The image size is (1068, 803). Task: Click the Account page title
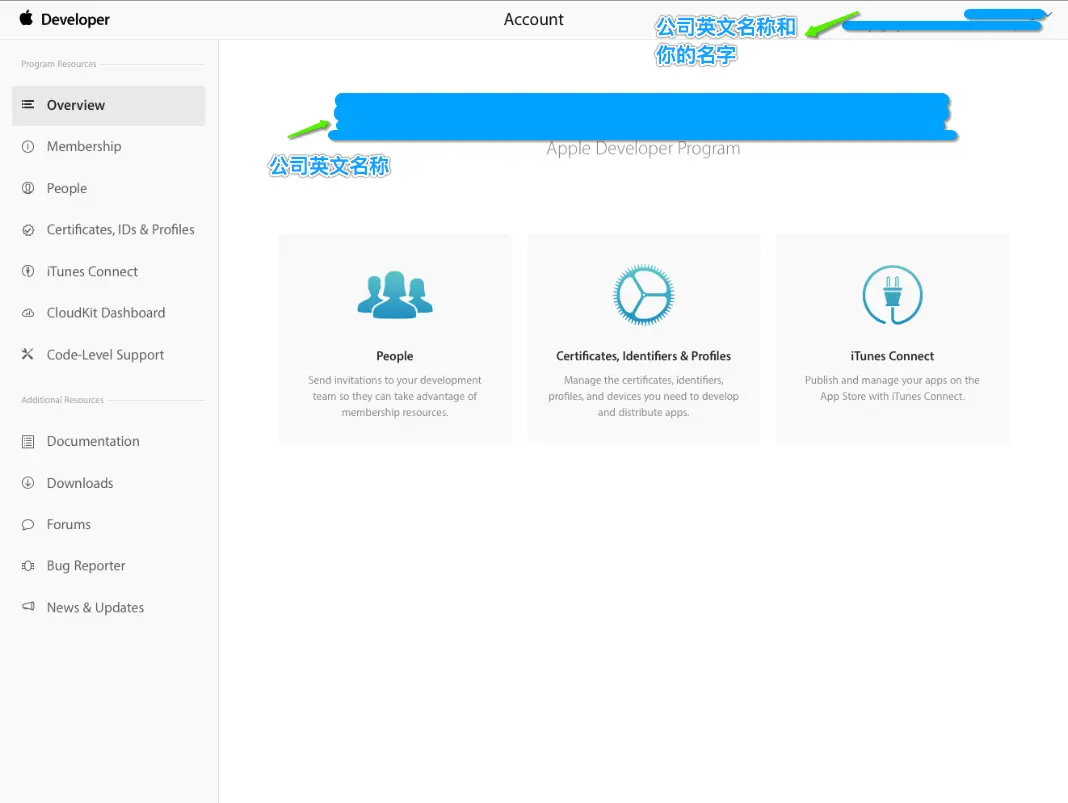(533, 20)
